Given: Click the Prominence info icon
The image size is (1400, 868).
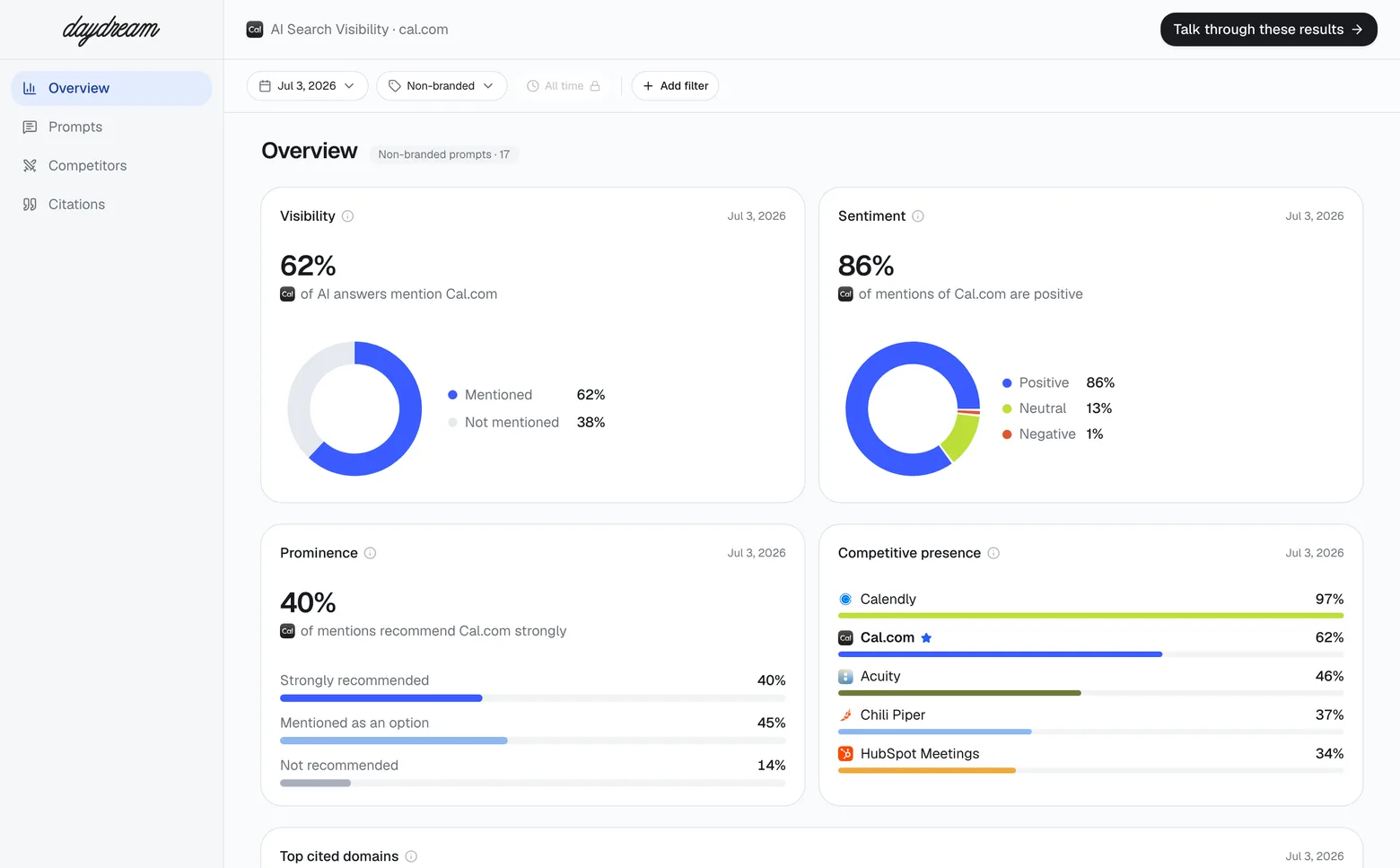Looking at the screenshot, I should (x=370, y=553).
